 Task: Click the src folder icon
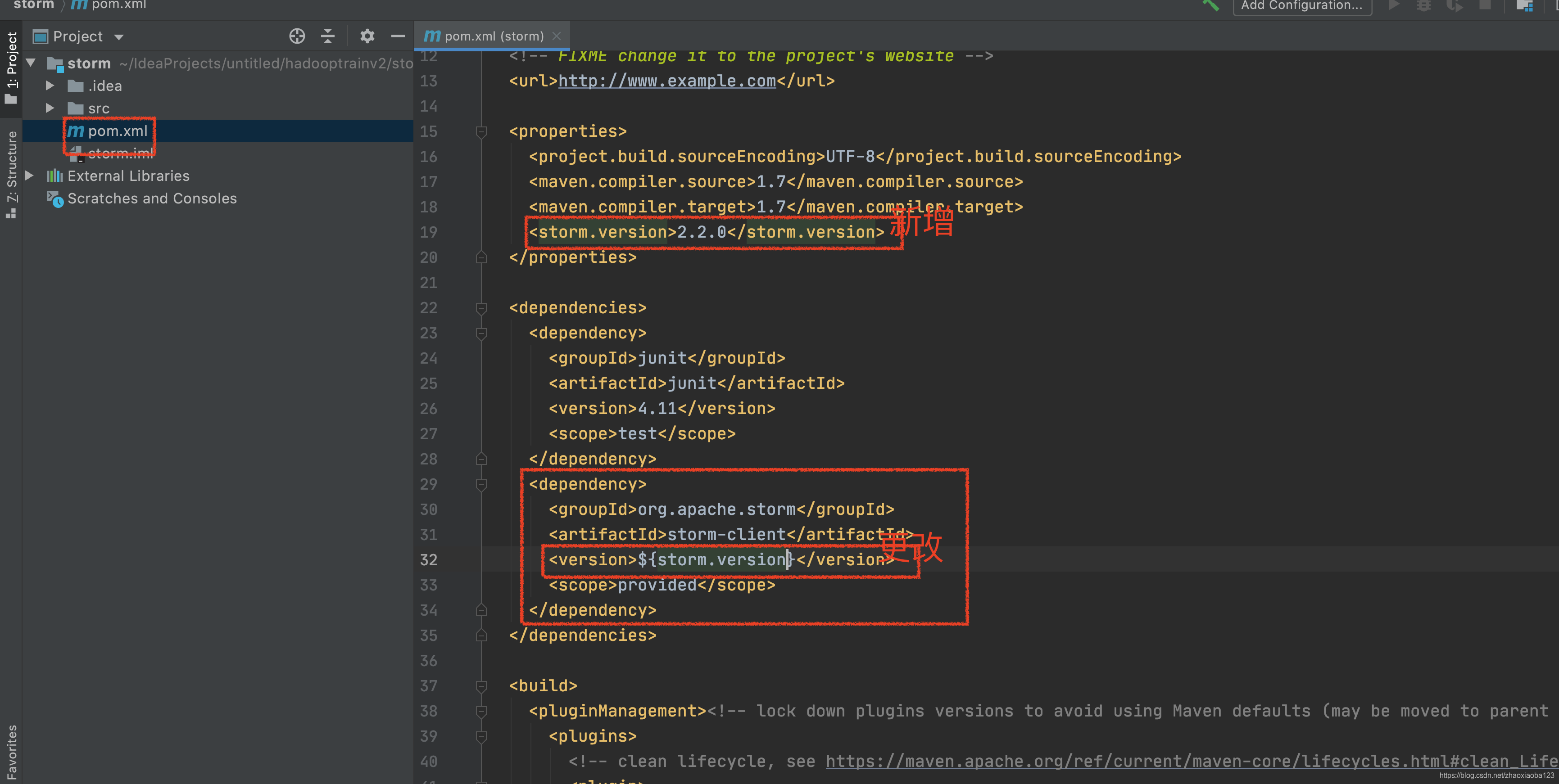75,109
